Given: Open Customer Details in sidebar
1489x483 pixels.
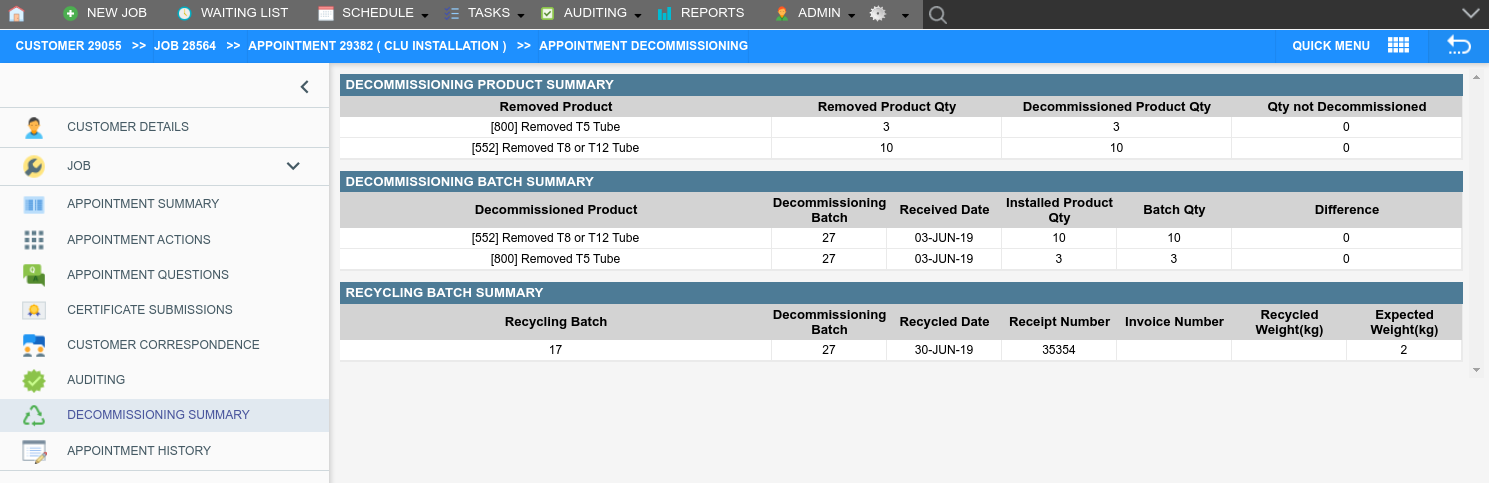Looking at the screenshot, I should pyautogui.click(x=128, y=127).
